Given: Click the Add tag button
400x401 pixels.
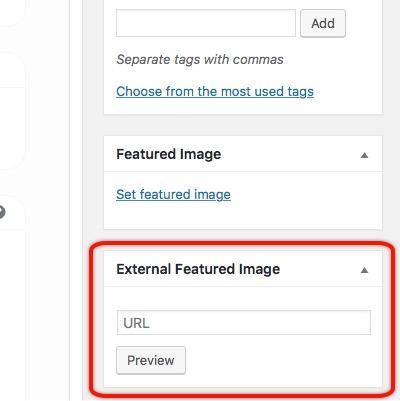Looking at the screenshot, I should click(x=323, y=23).
